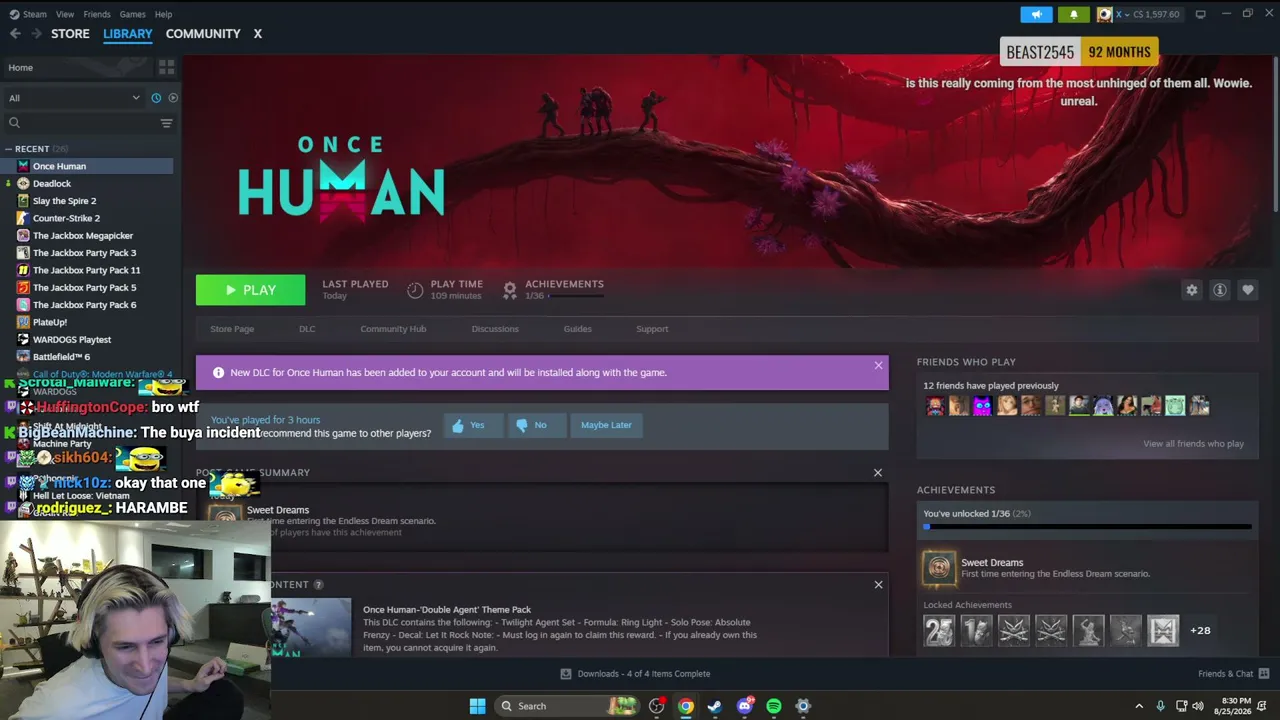
Task: Click the first locked achievement icon
Action: tap(939, 631)
